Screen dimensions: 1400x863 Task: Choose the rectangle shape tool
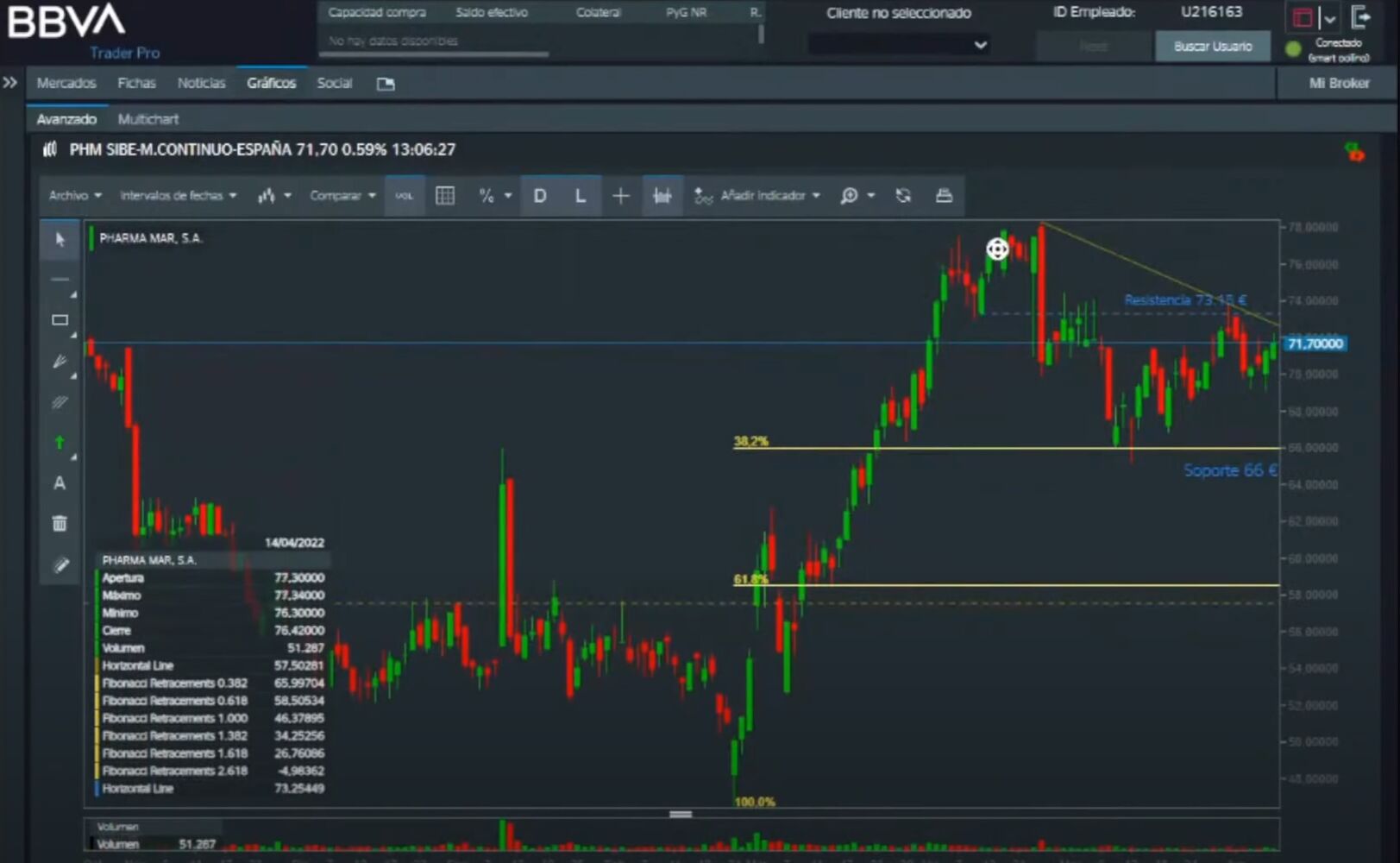pyautogui.click(x=60, y=320)
